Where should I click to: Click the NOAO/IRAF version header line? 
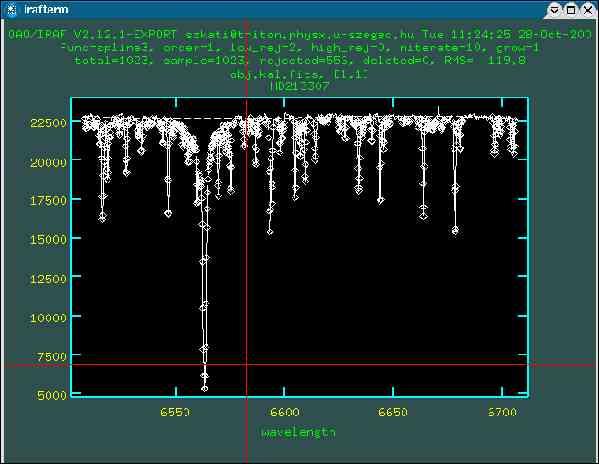tap(300, 35)
